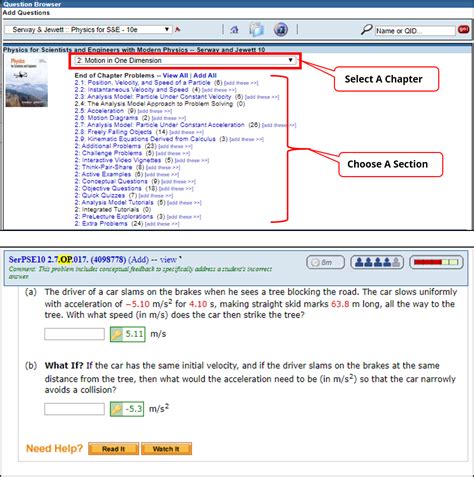Click 'add these' next to Extra Problems

(x=162, y=224)
